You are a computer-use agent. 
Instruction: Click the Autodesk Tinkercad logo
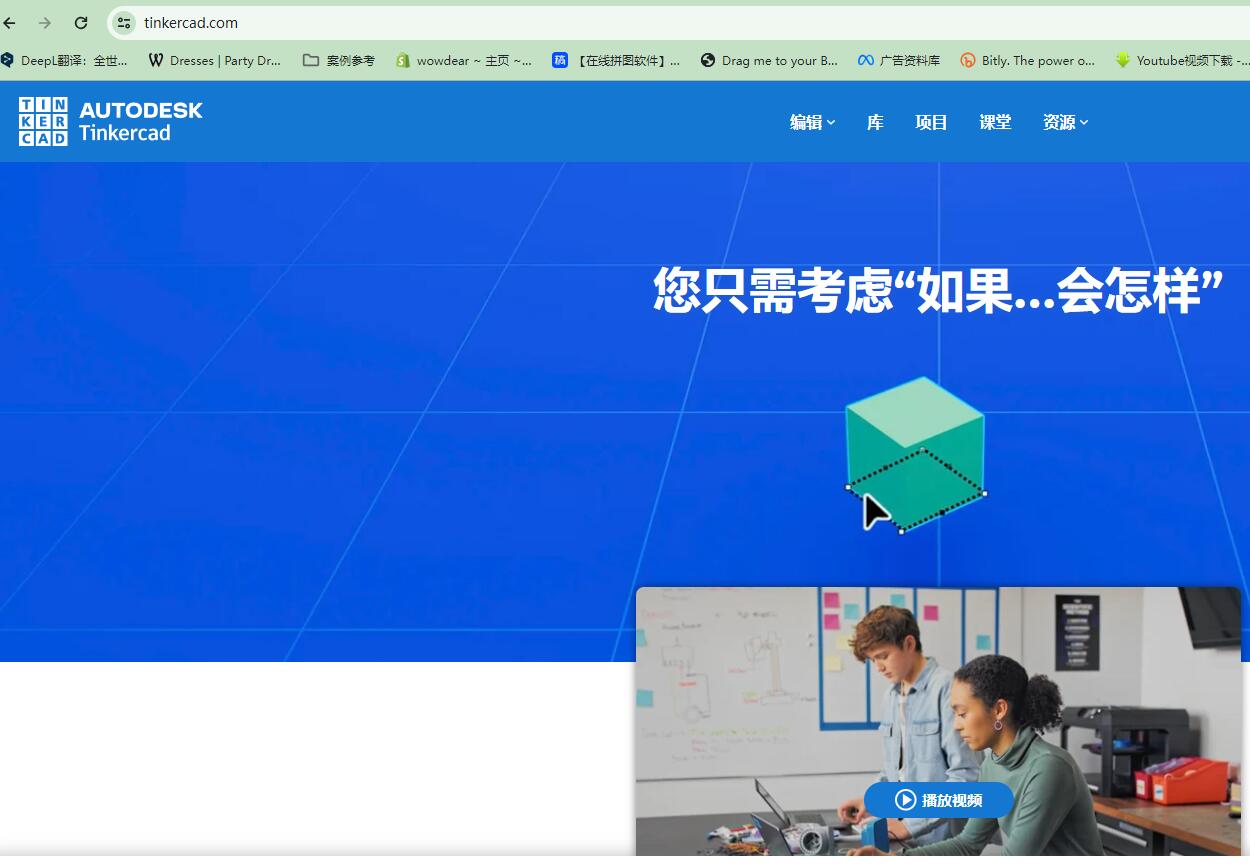click(x=110, y=122)
